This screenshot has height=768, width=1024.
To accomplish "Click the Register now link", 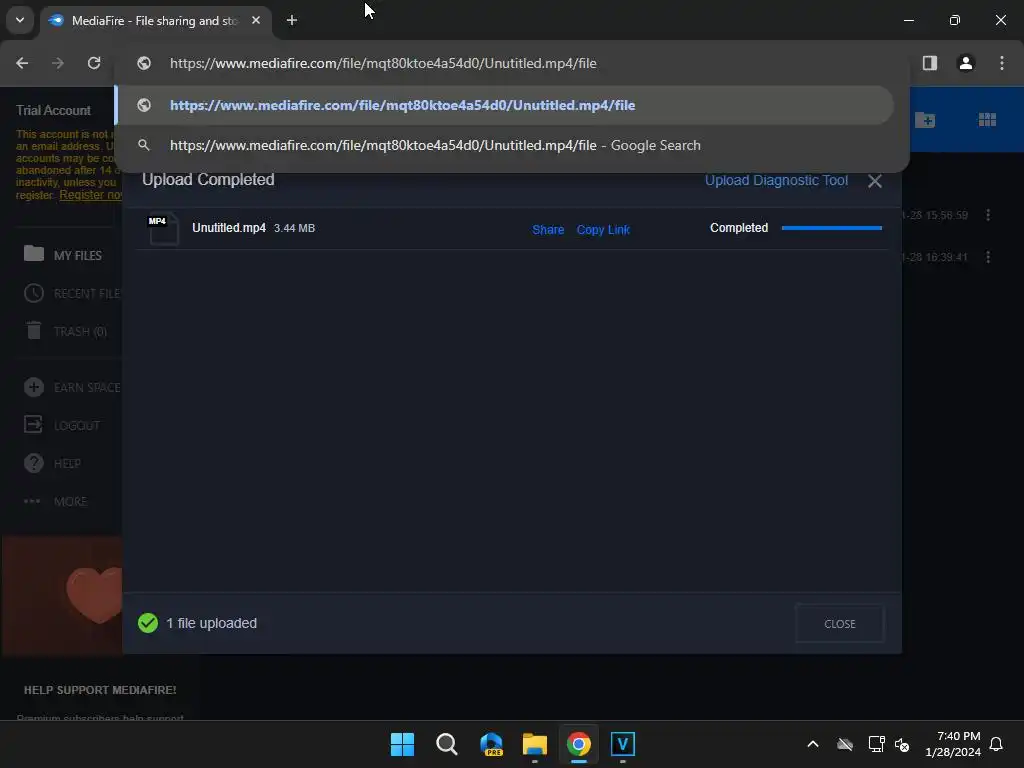I will coord(91,195).
